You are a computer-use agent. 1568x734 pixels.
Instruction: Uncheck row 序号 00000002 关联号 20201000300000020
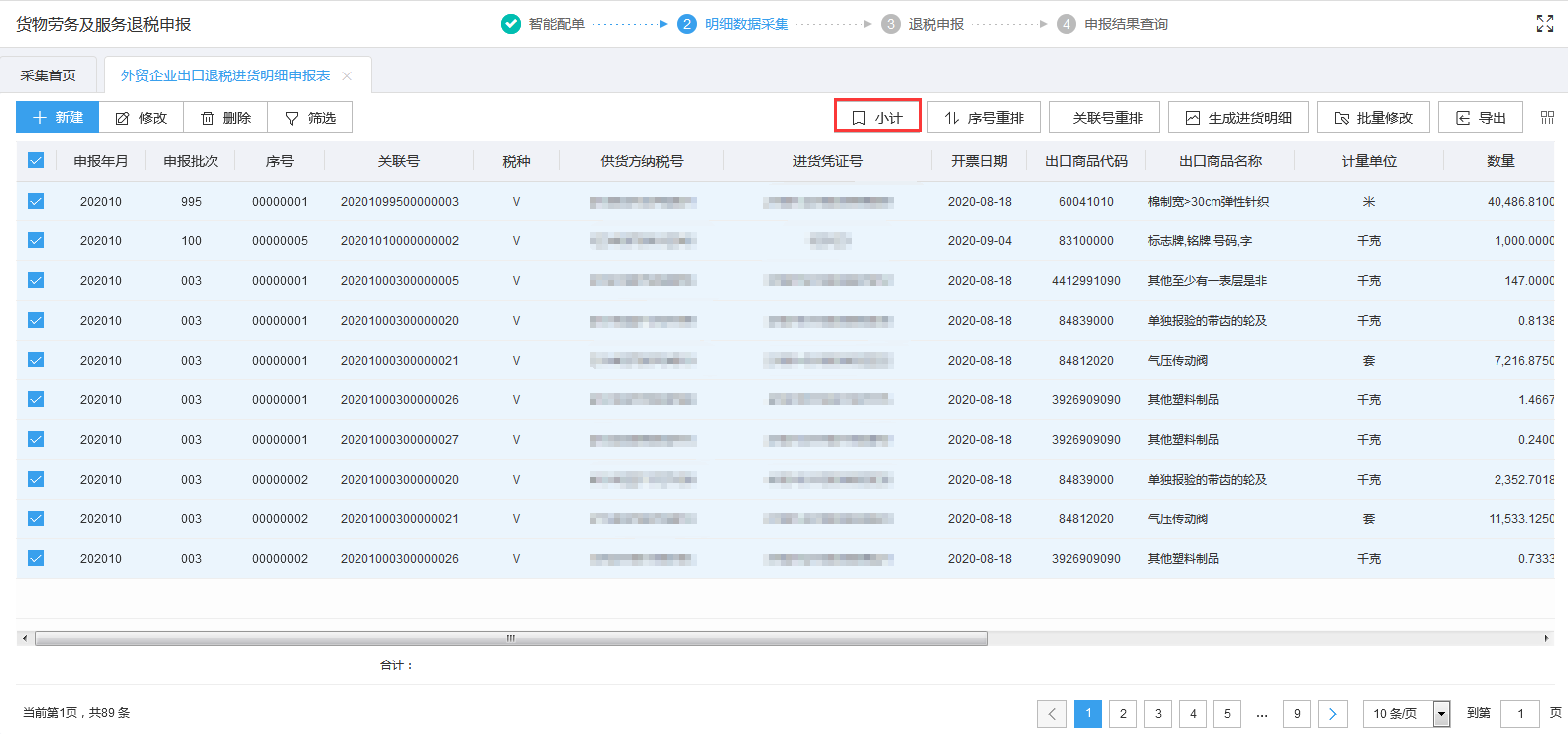[x=36, y=479]
